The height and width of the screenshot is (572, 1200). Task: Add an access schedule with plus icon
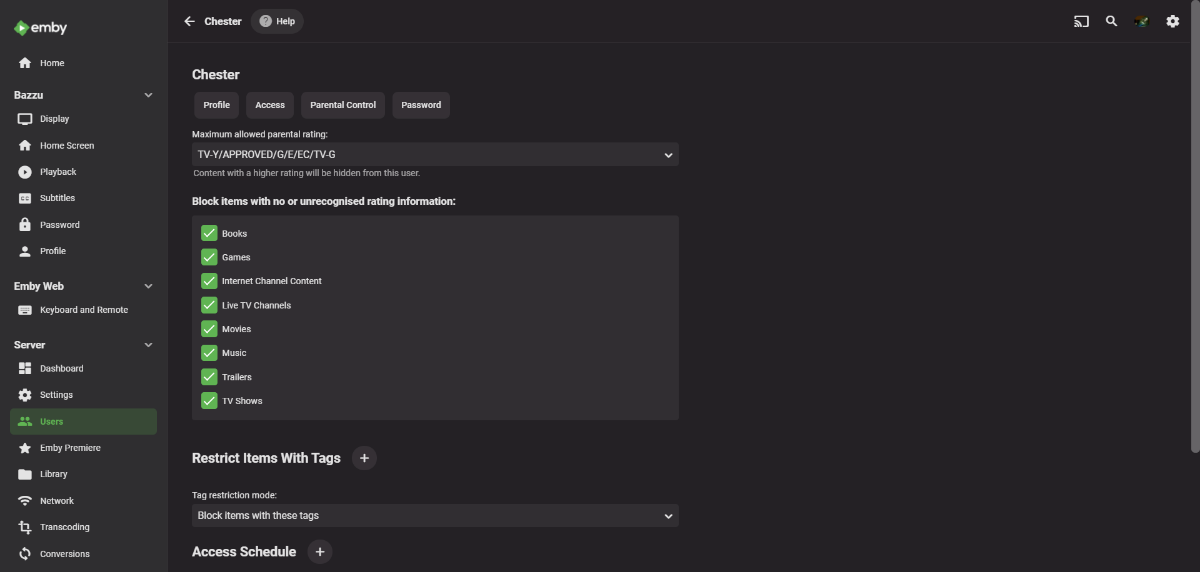(x=319, y=551)
